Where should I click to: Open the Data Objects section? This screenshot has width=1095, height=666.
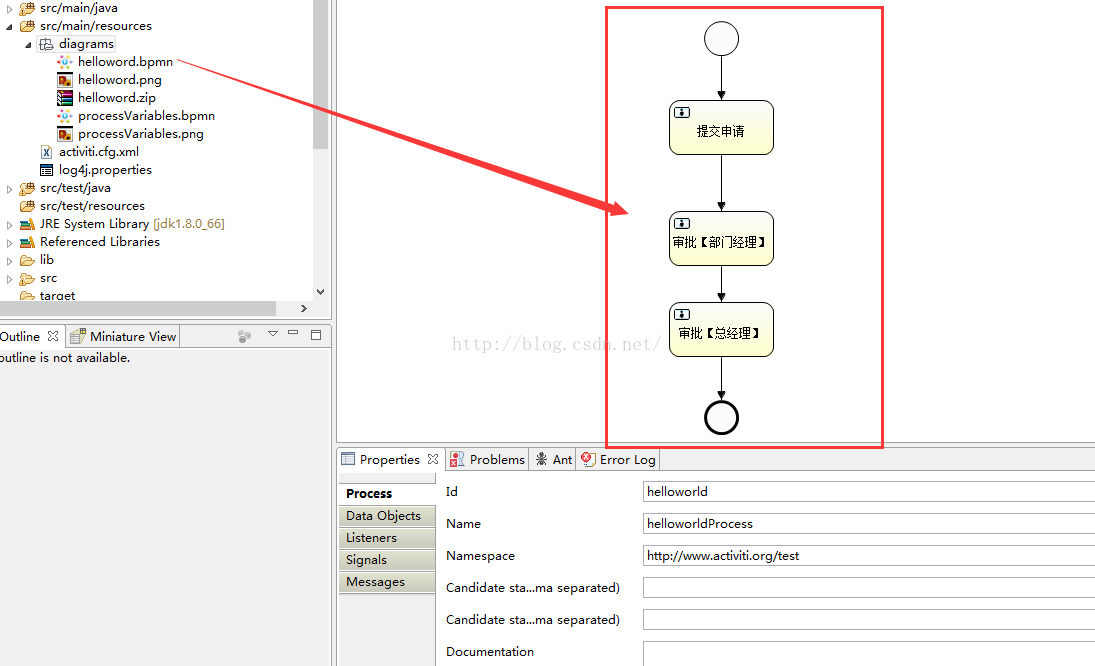tap(387, 515)
